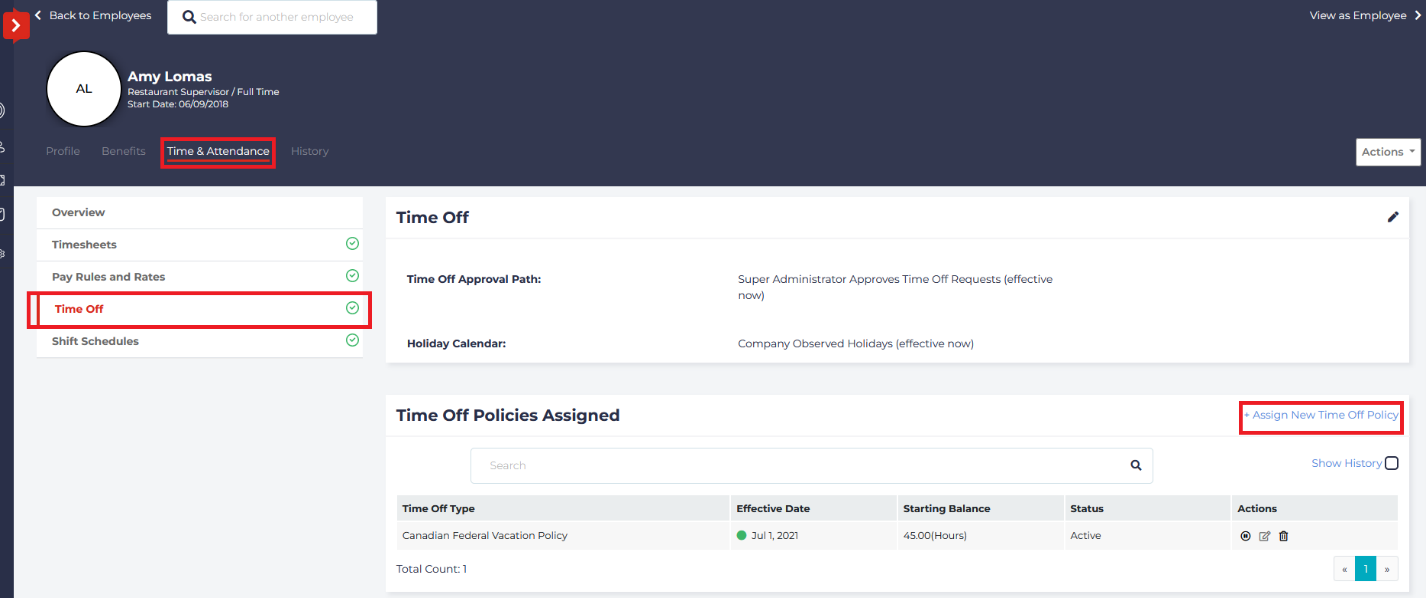Open the Benefits tab
The image size is (1426, 598).
123,151
